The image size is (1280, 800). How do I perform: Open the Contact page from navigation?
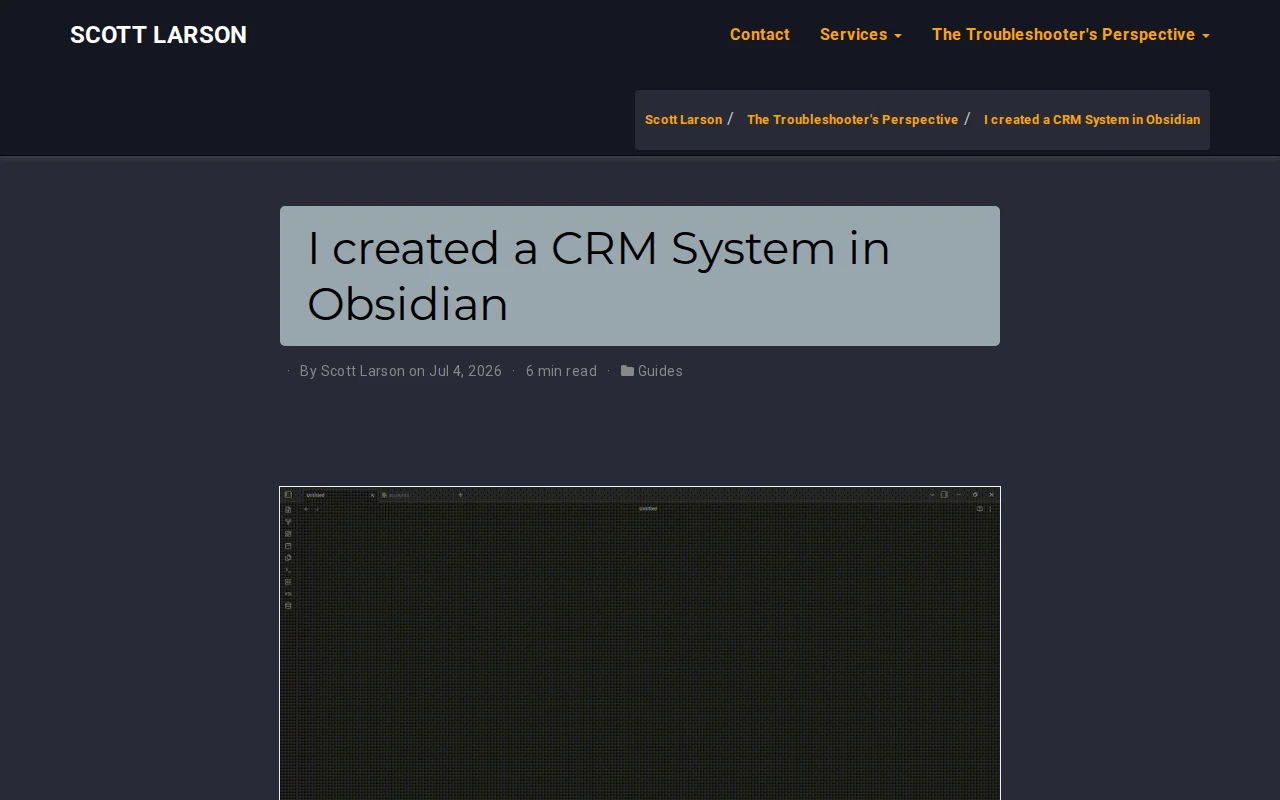760,35
